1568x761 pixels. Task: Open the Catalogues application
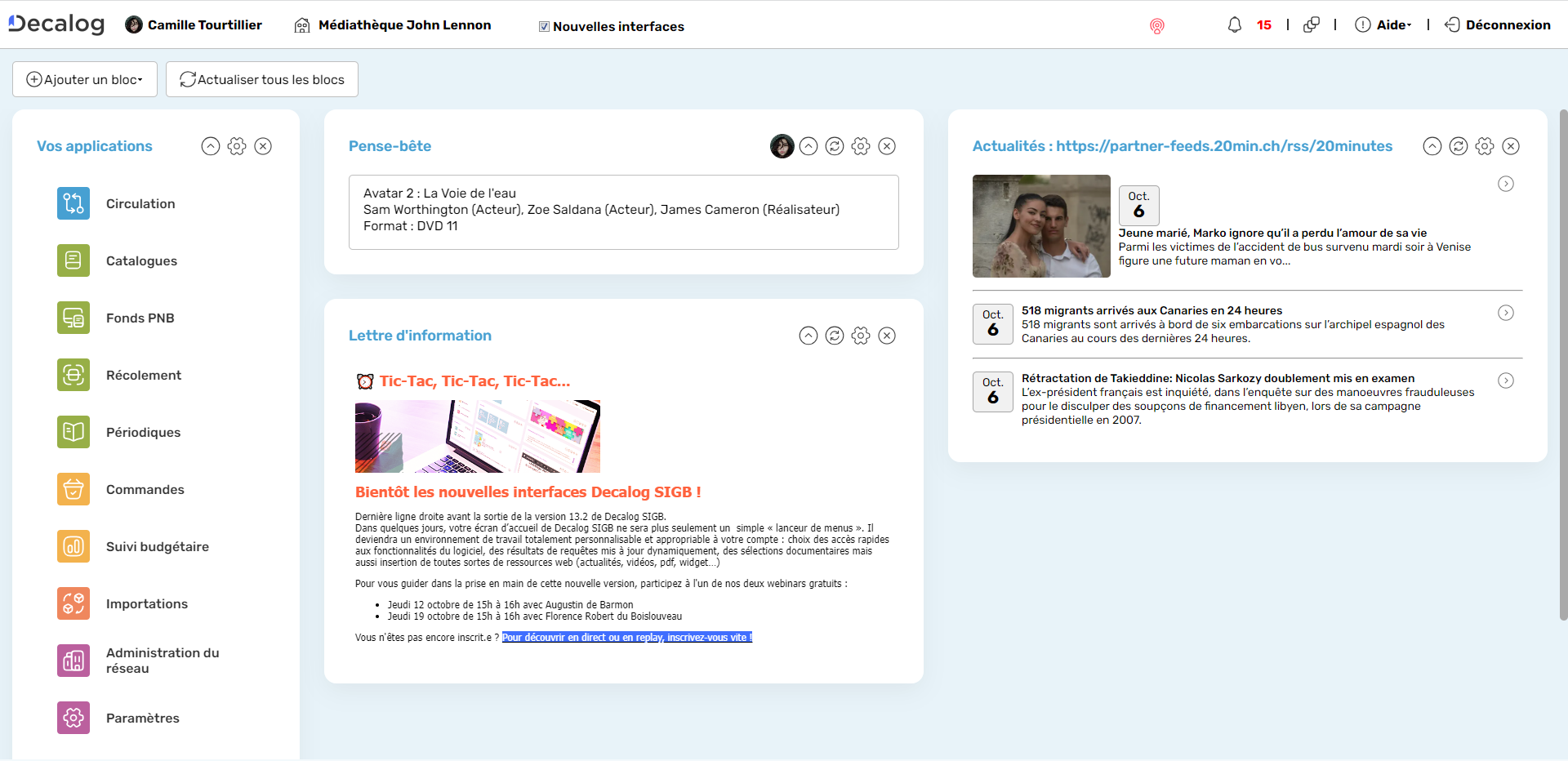tap(141, 260)
